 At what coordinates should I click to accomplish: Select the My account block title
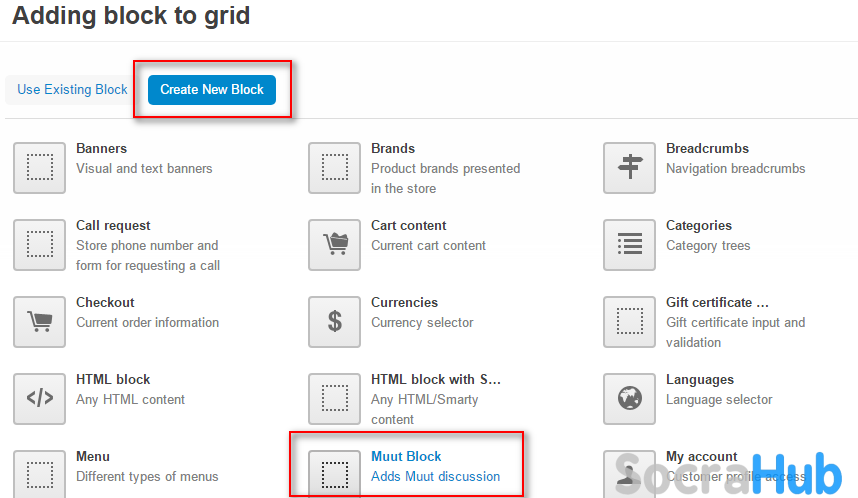click(702, 456)
